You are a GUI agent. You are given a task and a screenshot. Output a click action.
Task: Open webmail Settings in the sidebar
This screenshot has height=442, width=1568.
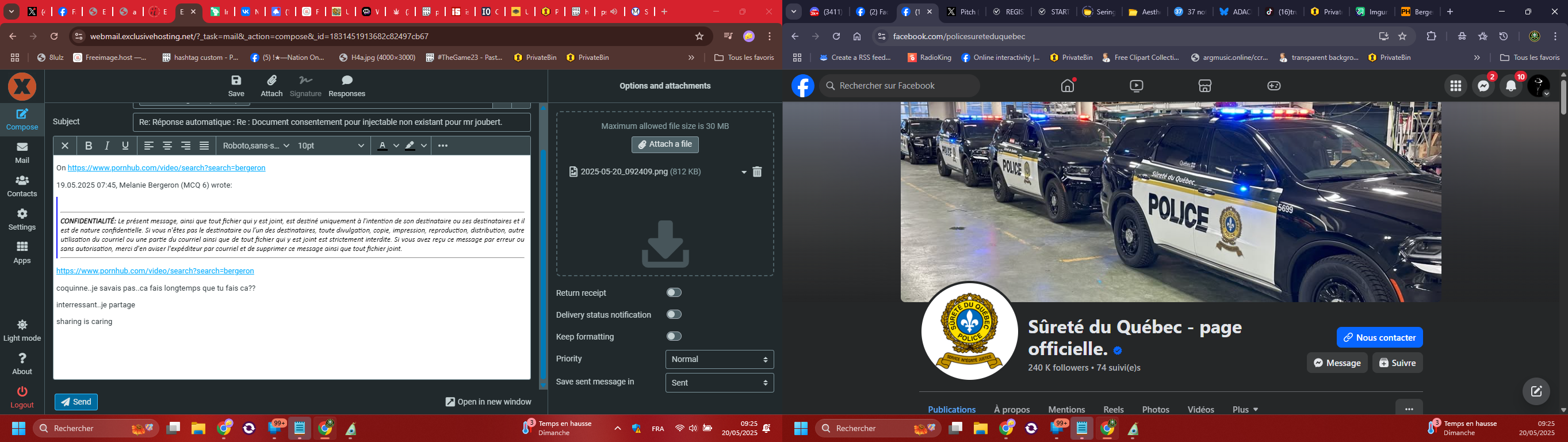[22, 219]
